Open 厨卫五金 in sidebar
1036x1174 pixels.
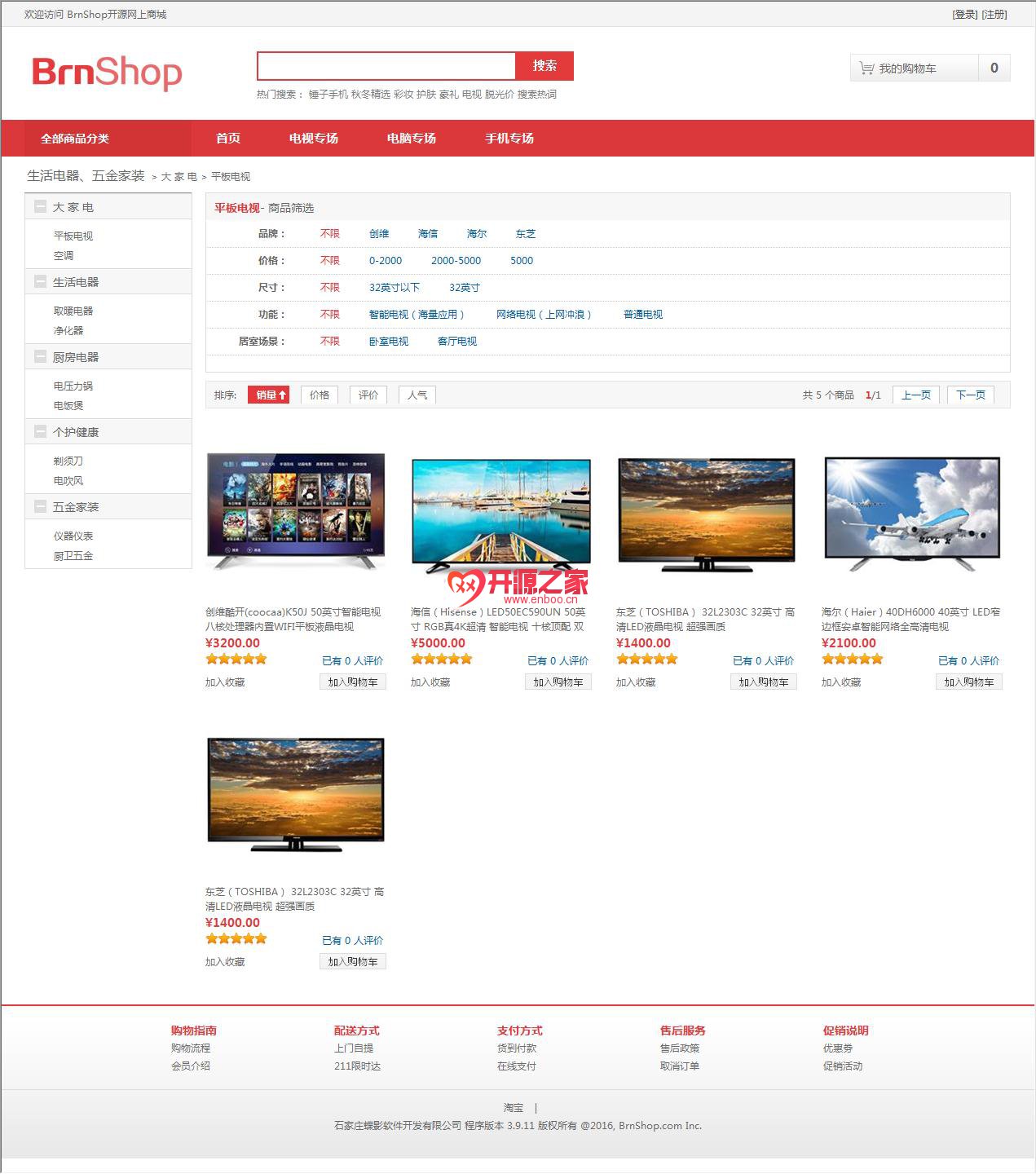click(73, 556)
